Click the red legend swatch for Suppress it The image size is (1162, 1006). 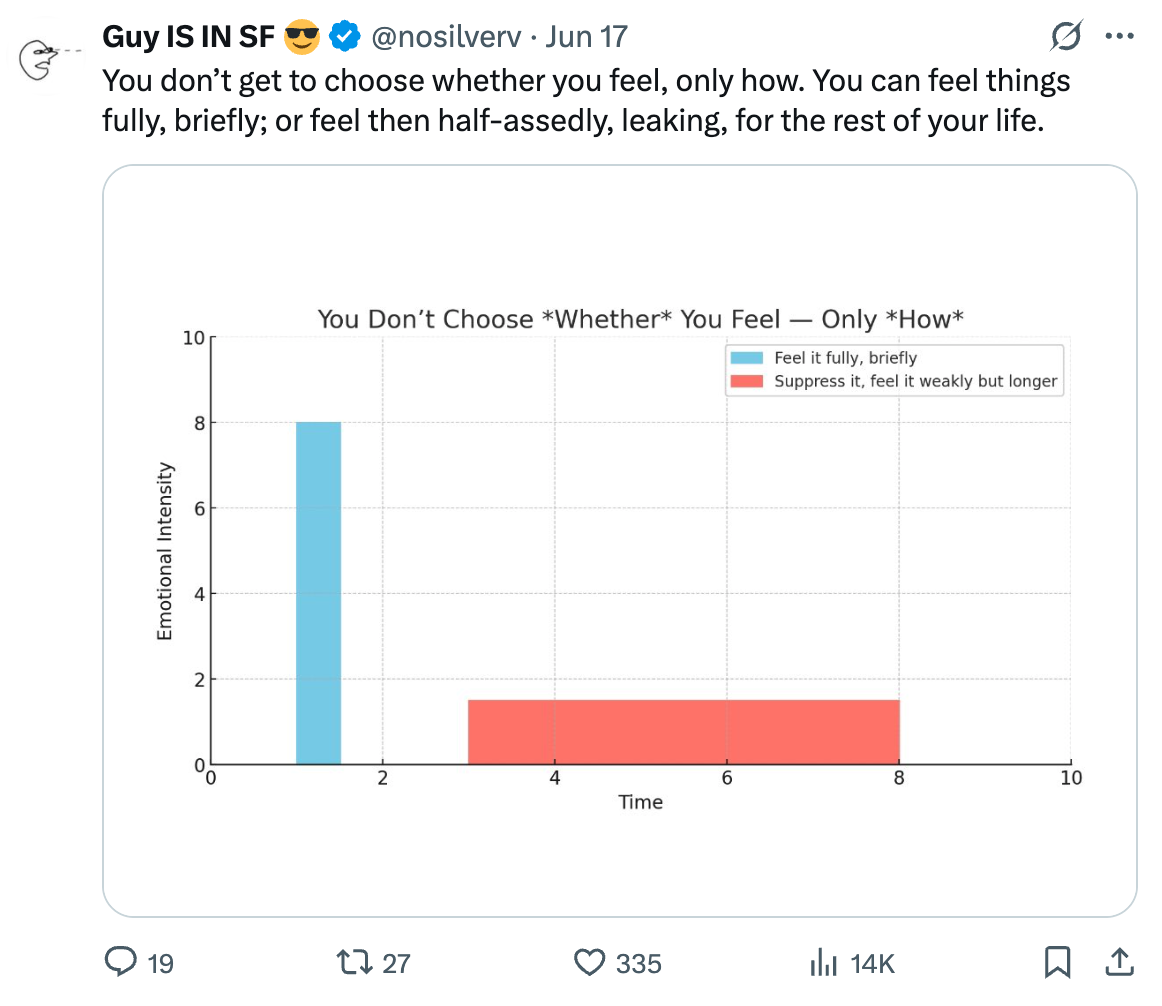point(746,381)
